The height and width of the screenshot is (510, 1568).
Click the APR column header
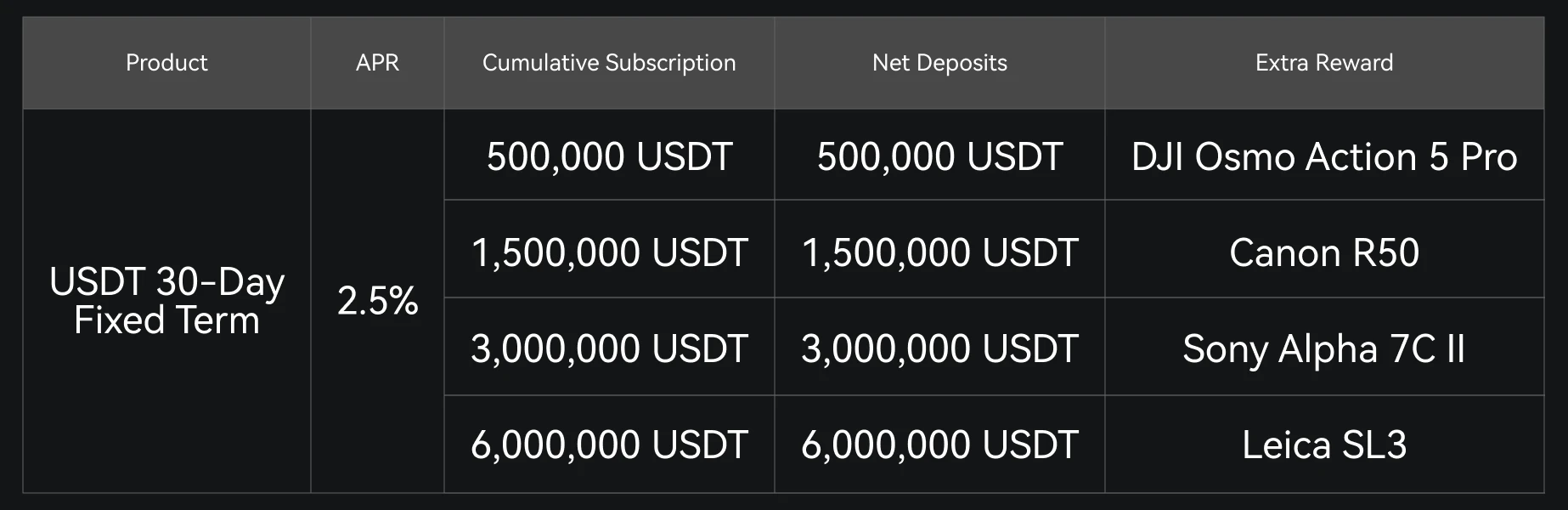377,63
